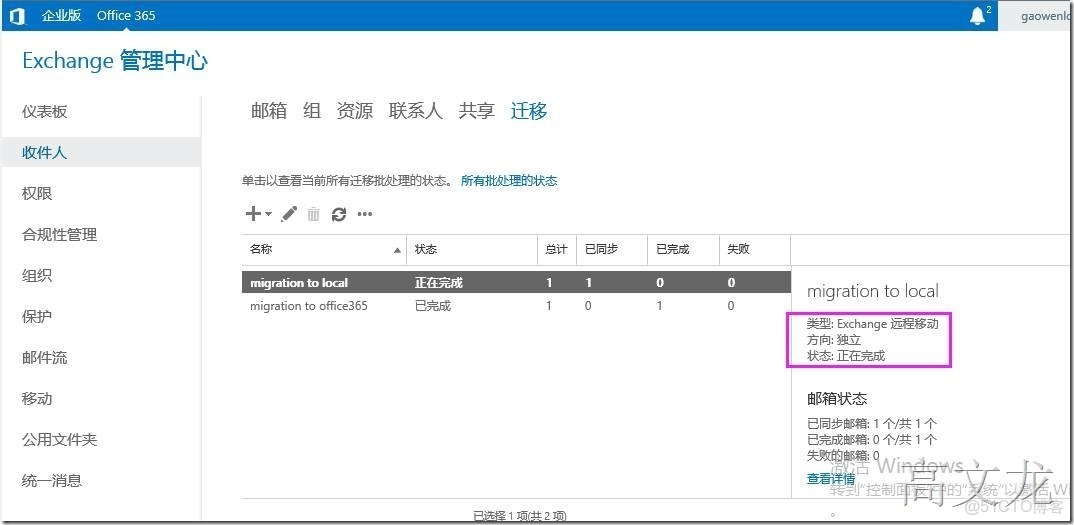1074x525 pixels.
Task: Click the refresh icon in toolbar
Action: point(339,215)
